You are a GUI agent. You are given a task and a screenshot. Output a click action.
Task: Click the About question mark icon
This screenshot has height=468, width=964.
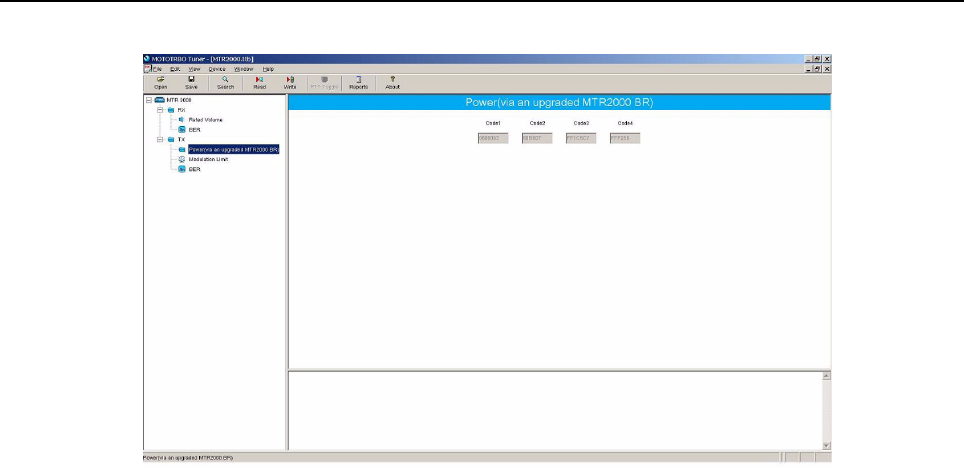coord(392,79)
